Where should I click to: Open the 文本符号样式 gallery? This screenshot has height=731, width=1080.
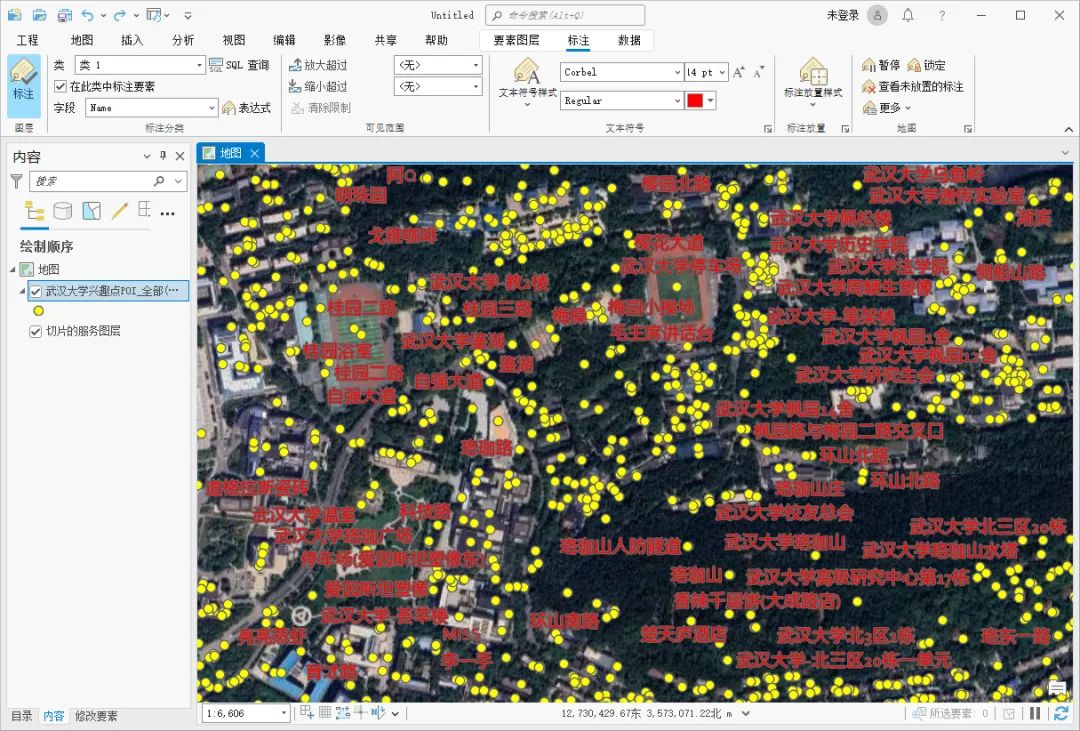tap(528, 85)
